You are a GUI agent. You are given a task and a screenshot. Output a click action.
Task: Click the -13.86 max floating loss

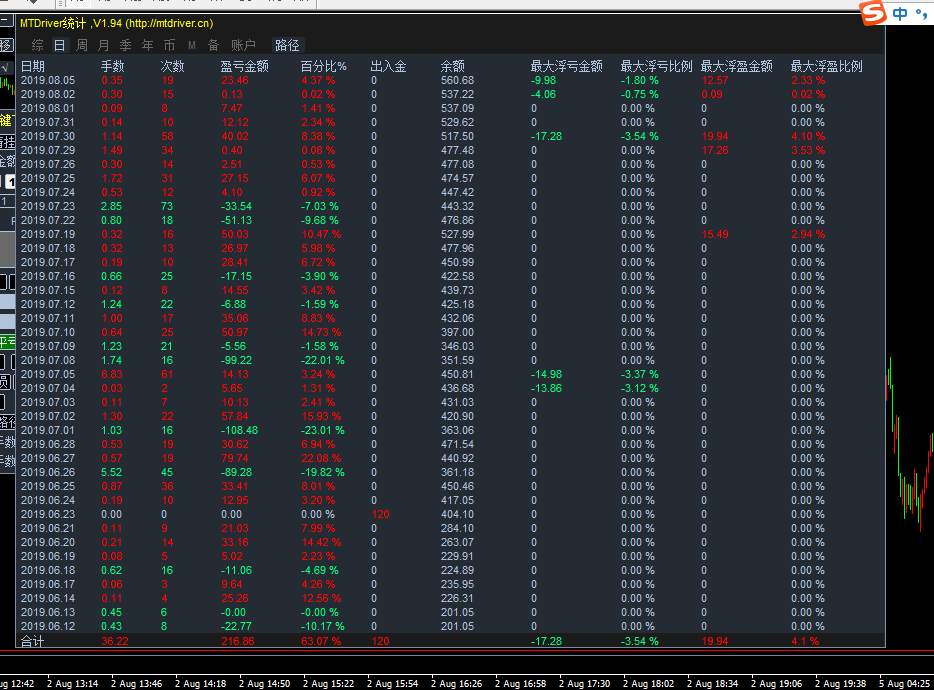point(546,388)
